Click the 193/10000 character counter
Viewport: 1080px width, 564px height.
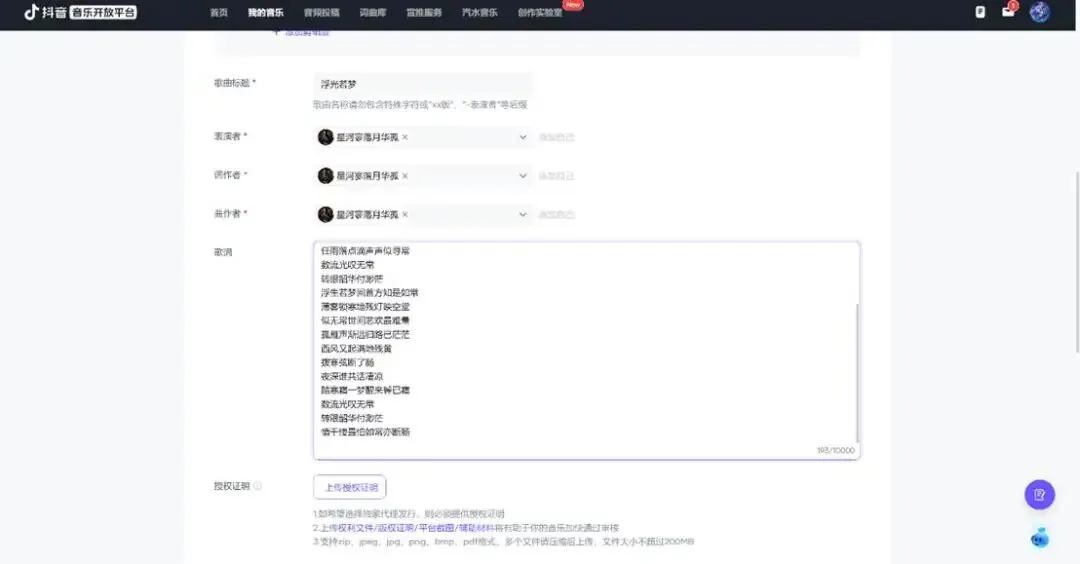pyautogui.click(x=835, y=450)
